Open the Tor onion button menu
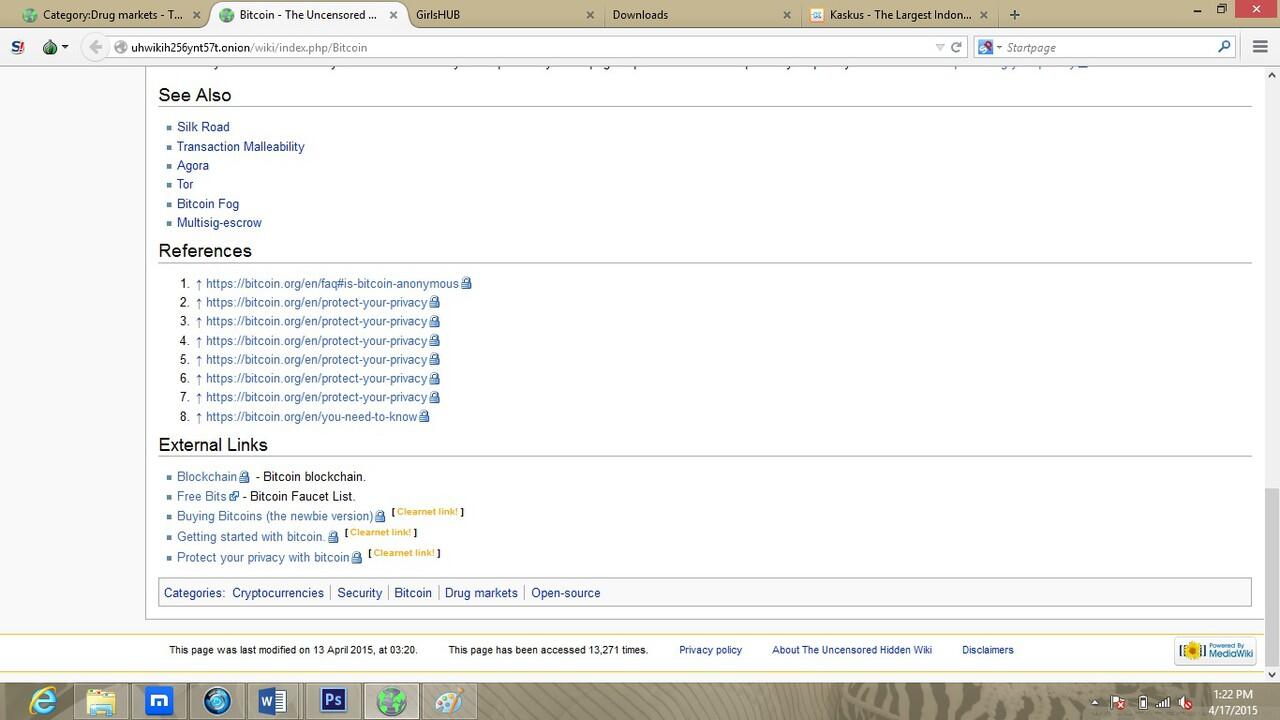 [x=56, y=47]
